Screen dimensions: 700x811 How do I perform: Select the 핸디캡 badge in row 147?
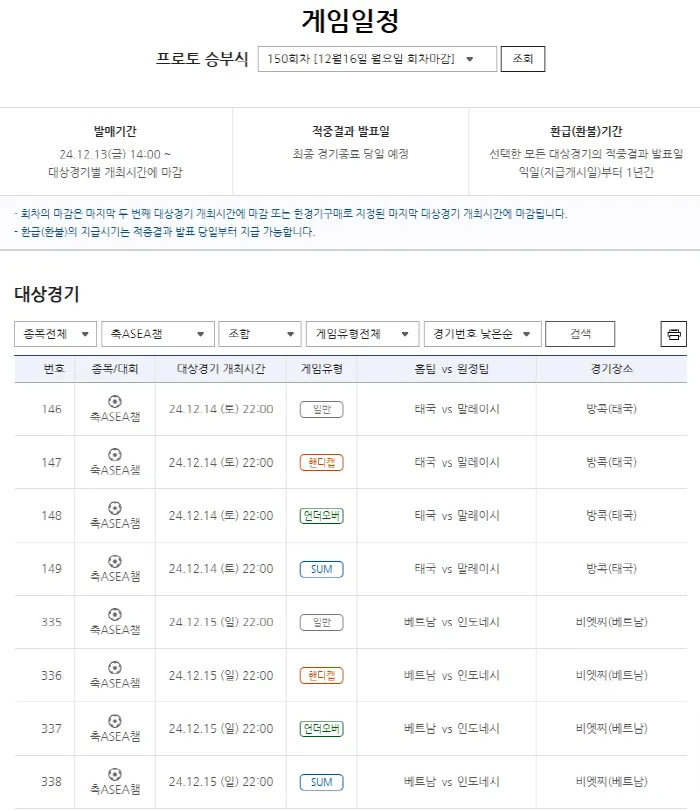pos(321,462)
